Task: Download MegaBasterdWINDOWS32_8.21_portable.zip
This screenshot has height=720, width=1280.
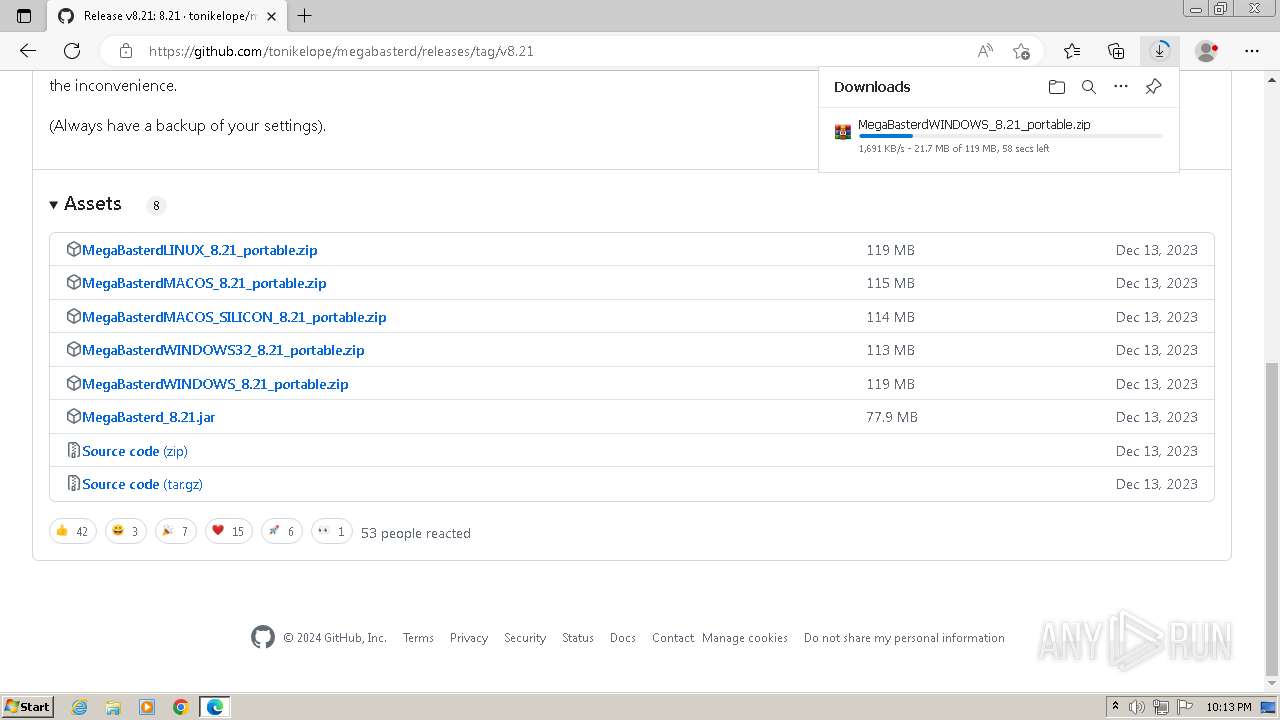Action: tap(223, 350)
